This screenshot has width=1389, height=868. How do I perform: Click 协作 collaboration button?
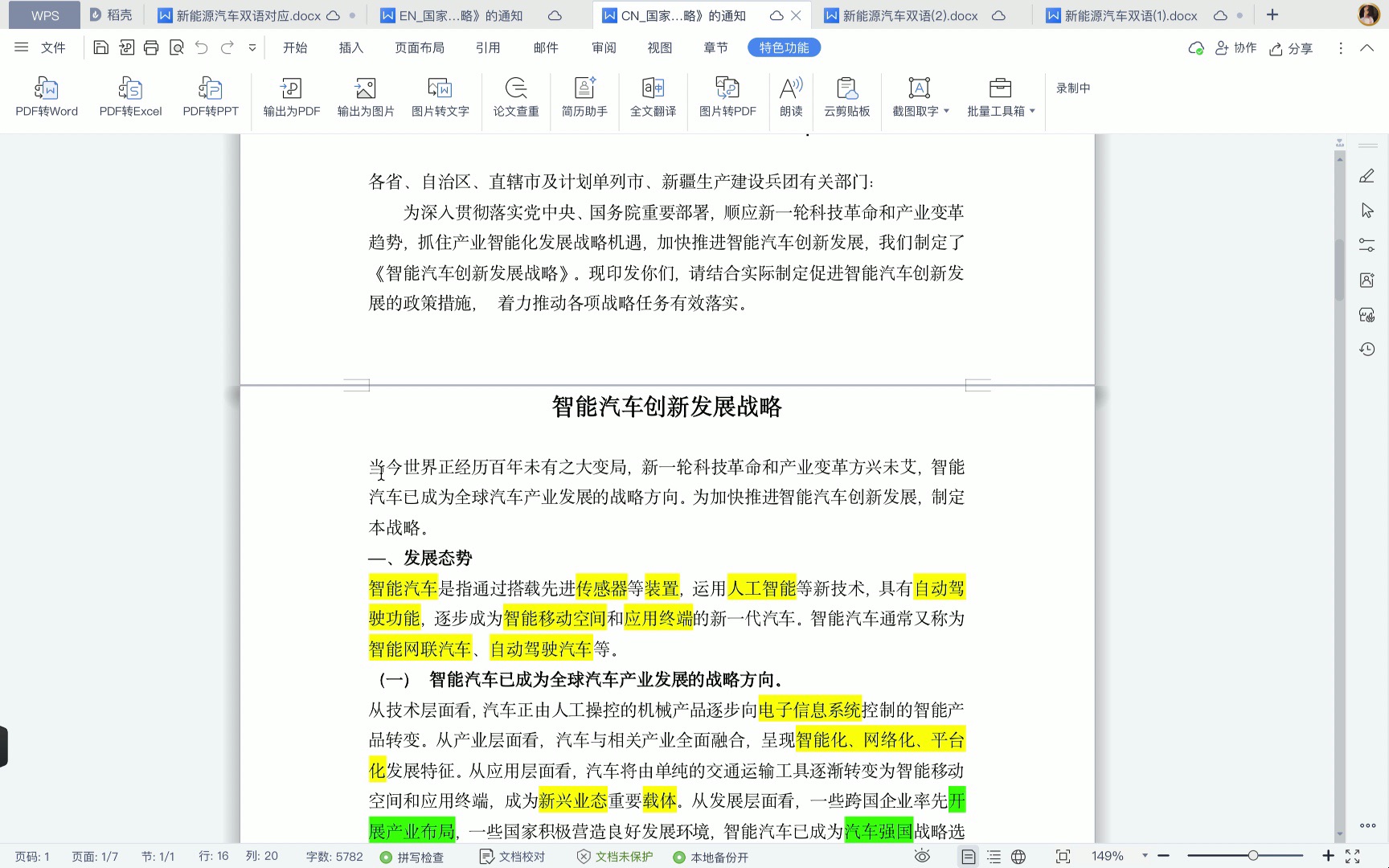coord(1235,48)
